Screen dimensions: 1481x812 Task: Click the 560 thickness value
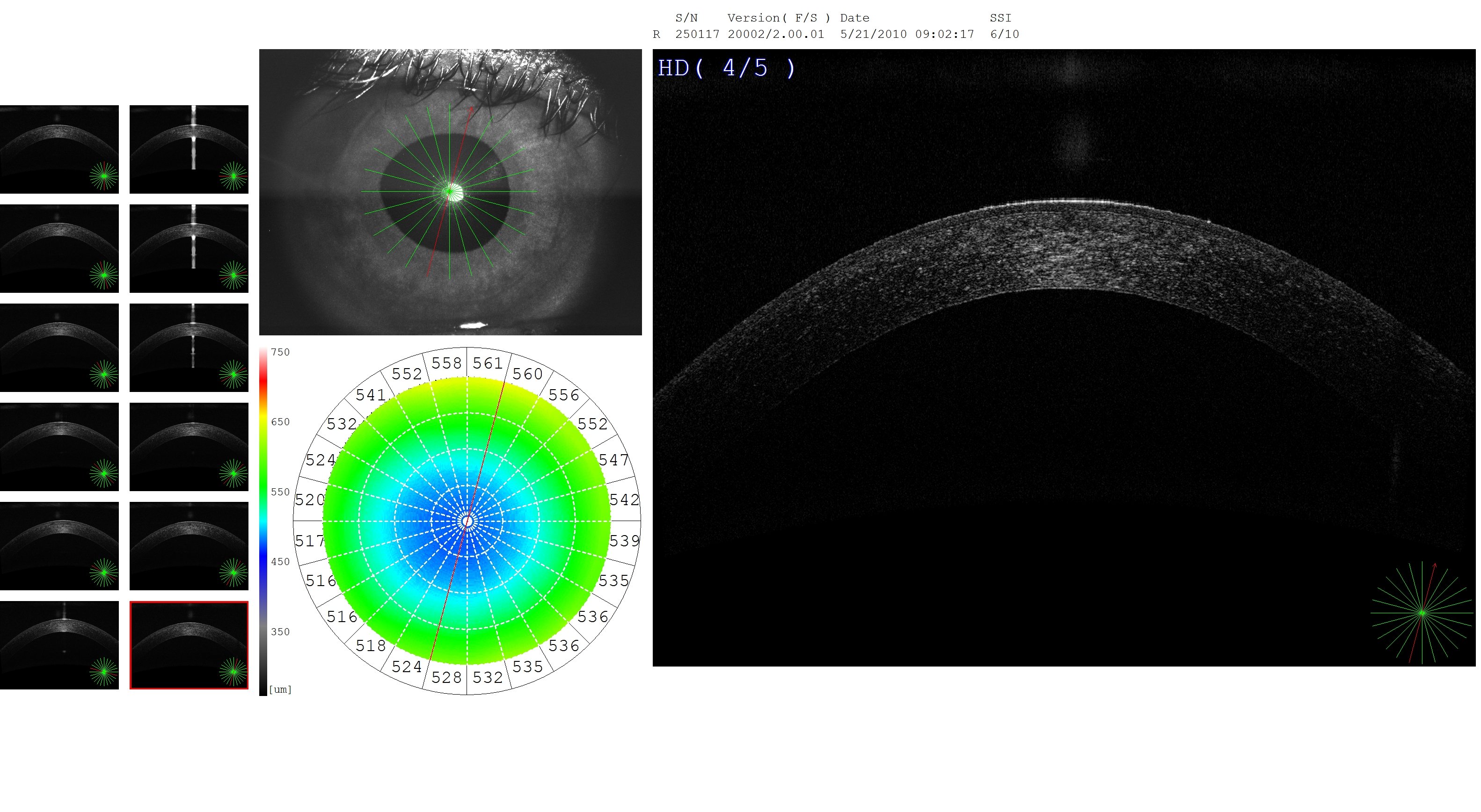point(527,374)
